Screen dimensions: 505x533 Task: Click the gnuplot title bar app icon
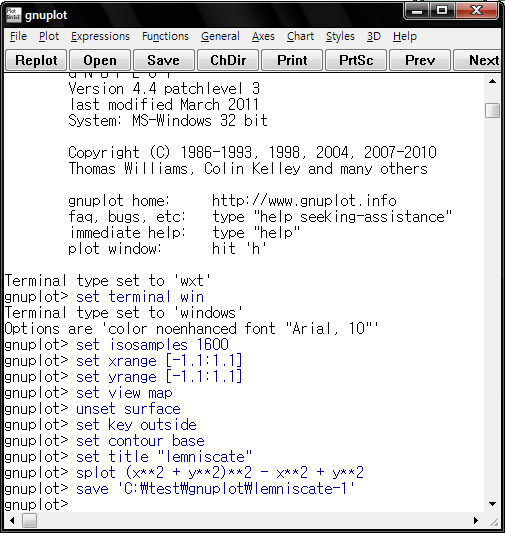pos(14,15)
